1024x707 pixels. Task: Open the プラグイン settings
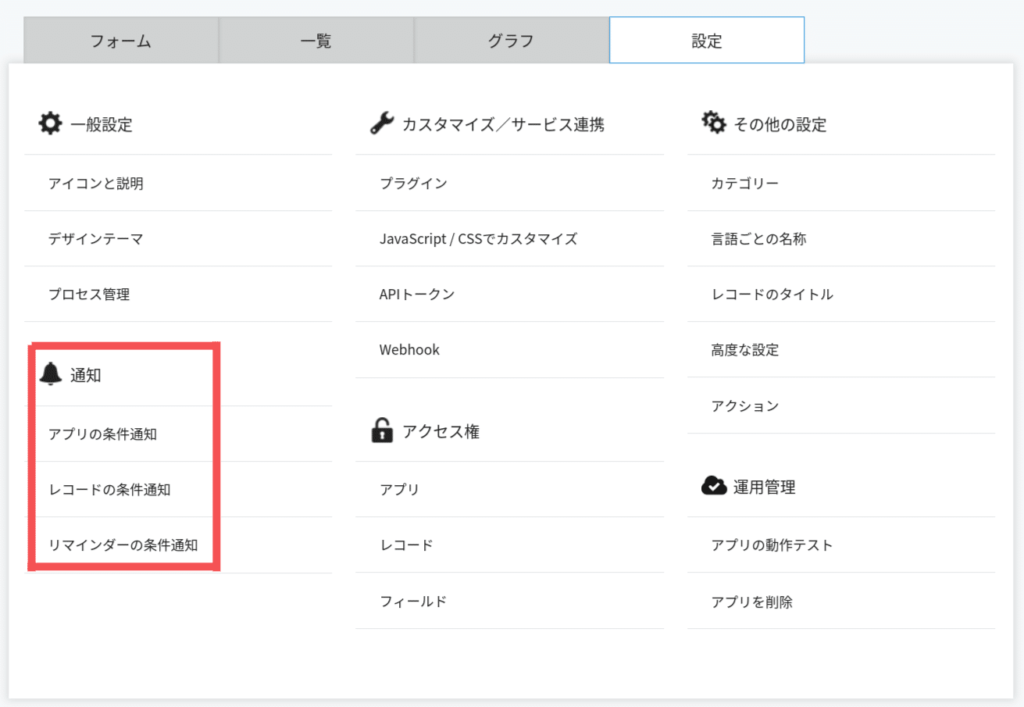click(413, 183)
